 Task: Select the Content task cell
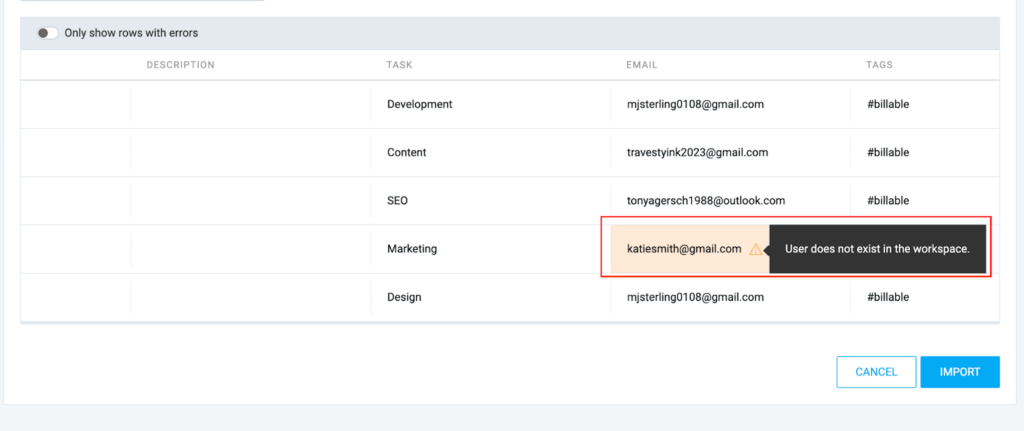click(x=406, y=152)
